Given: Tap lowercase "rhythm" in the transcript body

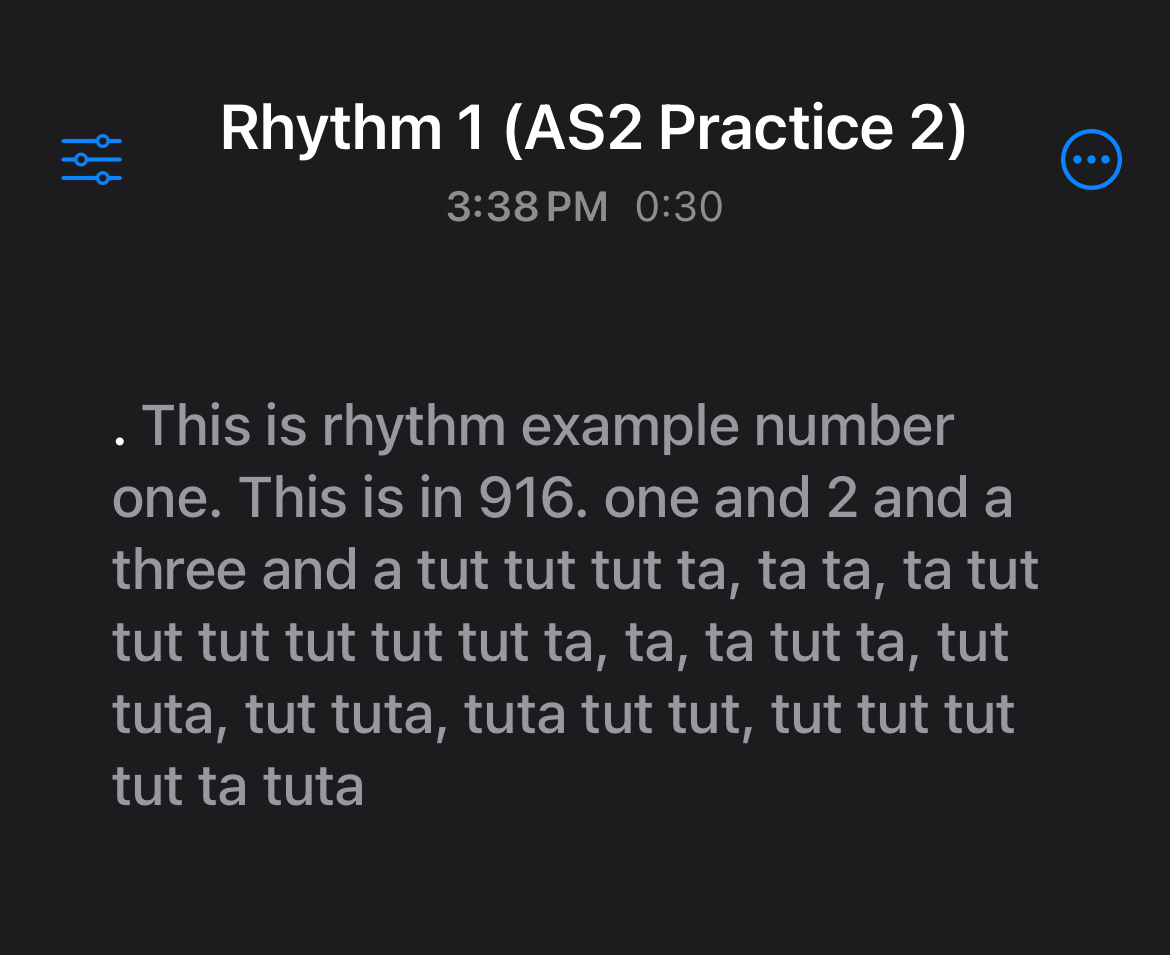Looking at the screenshot, I should (x=414, y=427).
